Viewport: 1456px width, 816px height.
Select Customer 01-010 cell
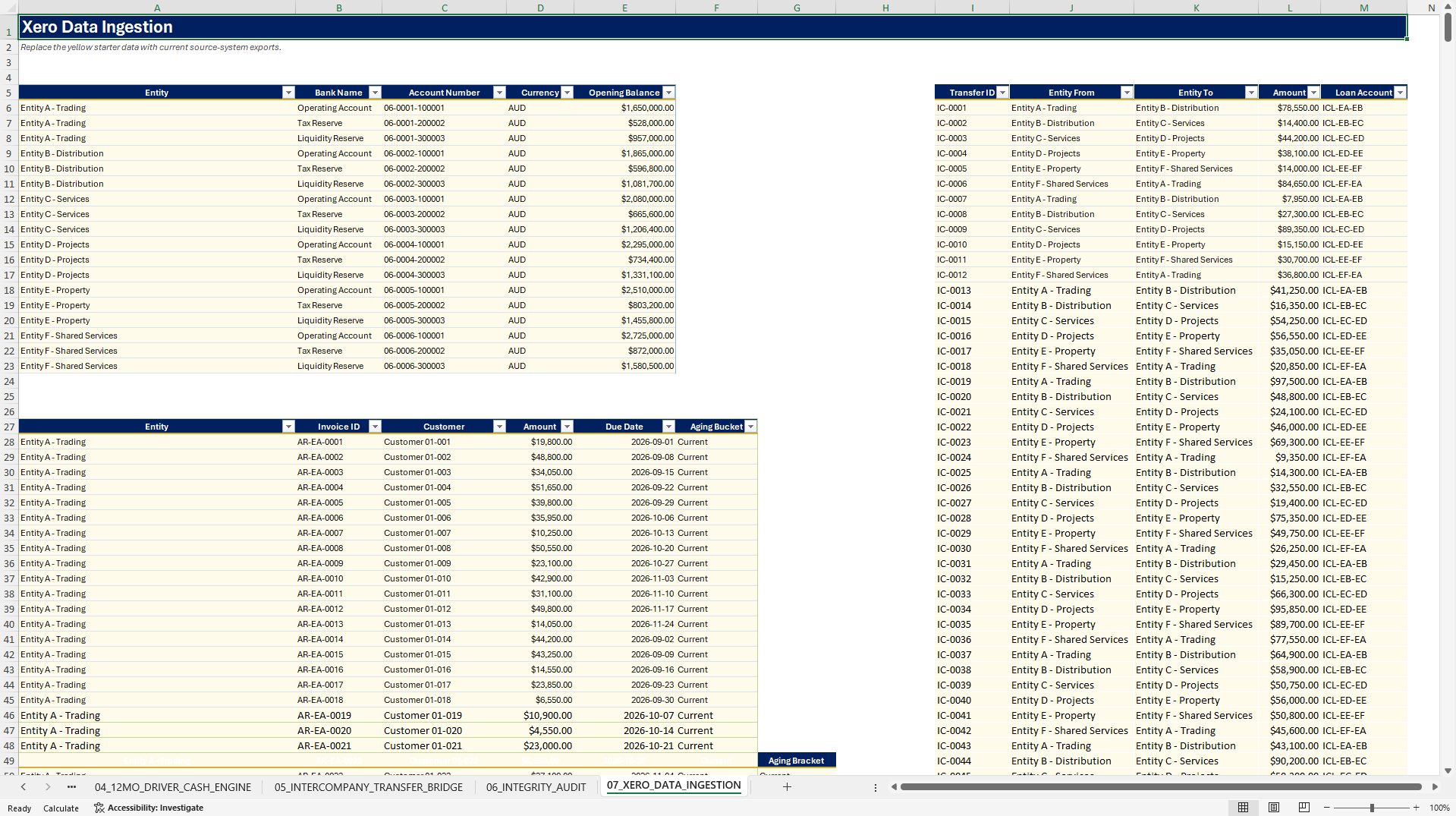444,578
